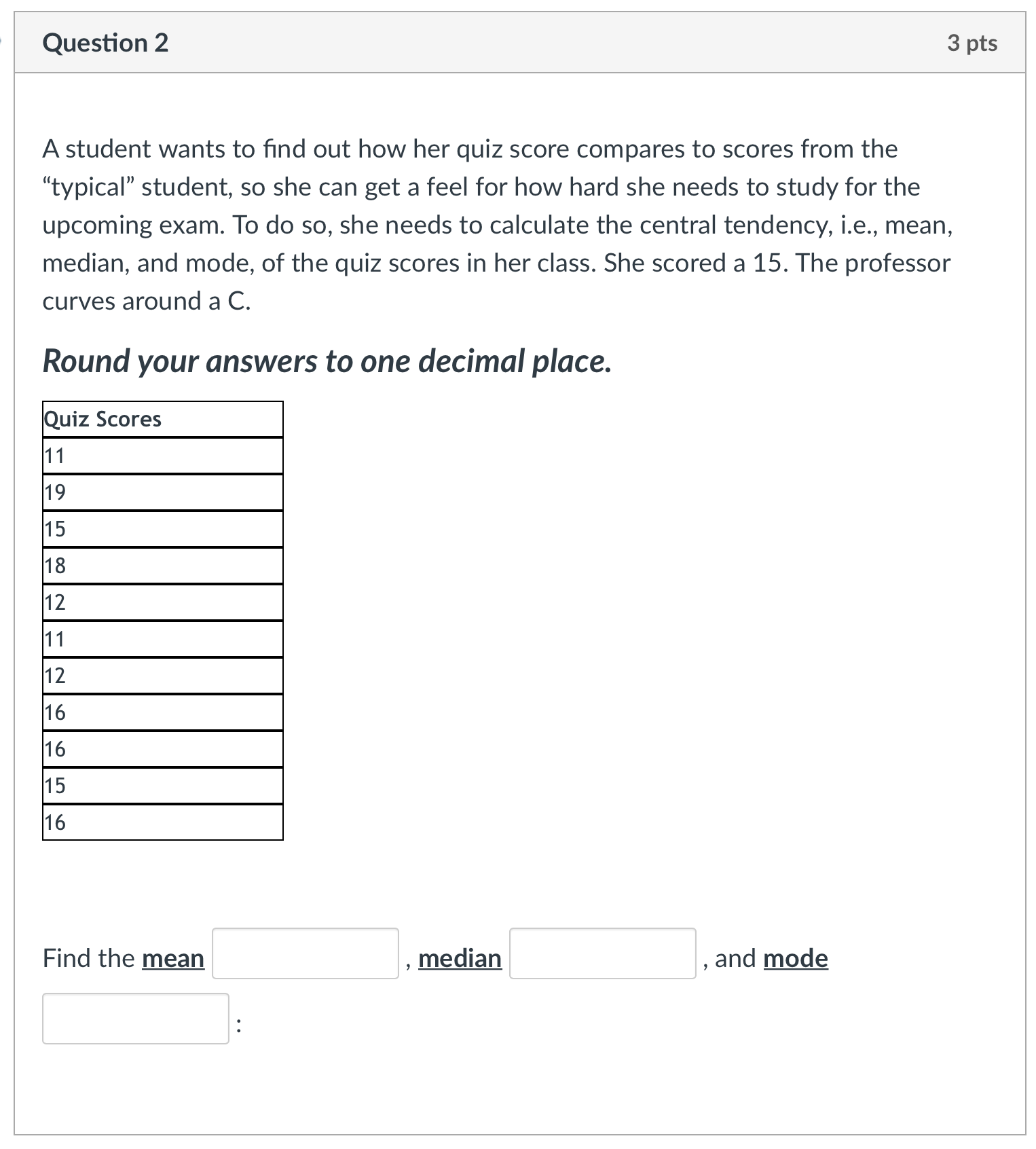Select the italic rounding instruction text
Viewport: 1036px width, 1149px height.
[x=326, y=362]
